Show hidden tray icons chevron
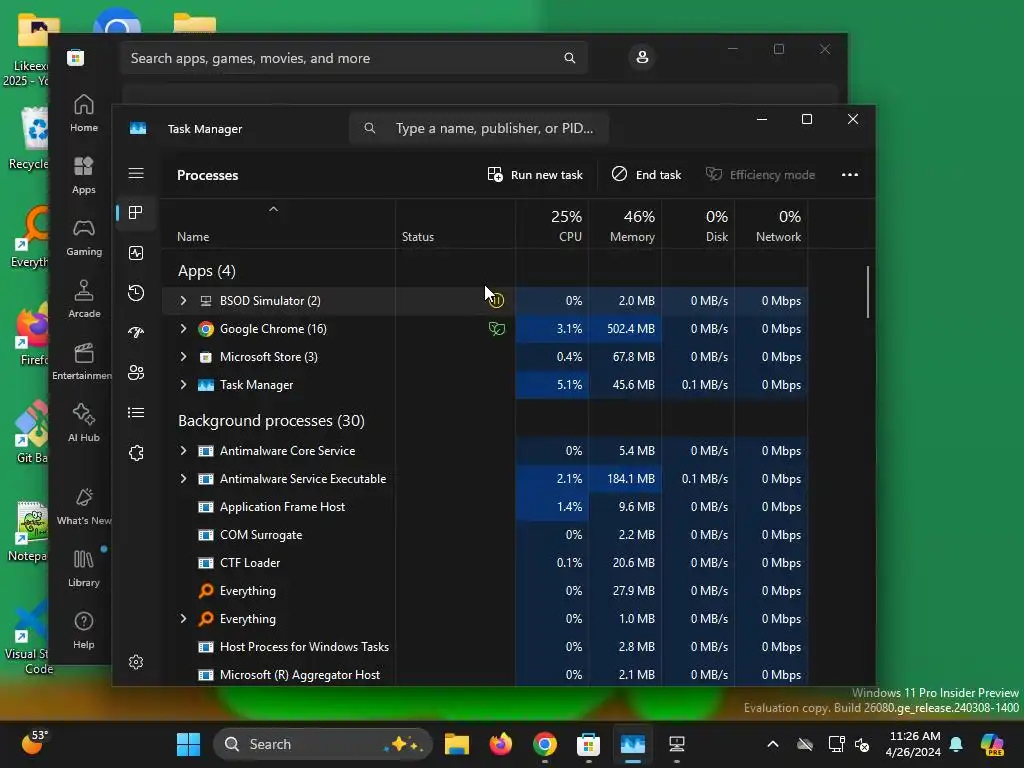The width and height of the screenshot is (1024, 768). pyautogui.click(x=773, y=744)
